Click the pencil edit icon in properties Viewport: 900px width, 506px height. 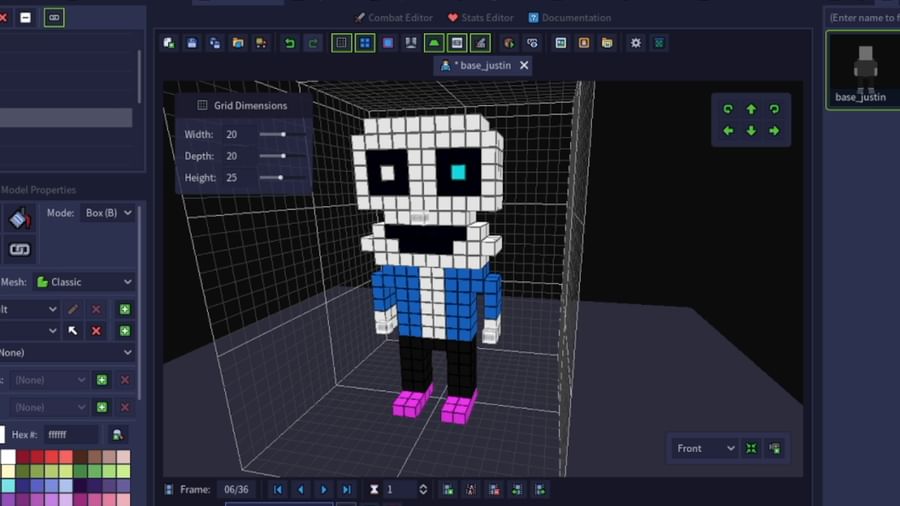pyautogui.click(x=73, y=309)
